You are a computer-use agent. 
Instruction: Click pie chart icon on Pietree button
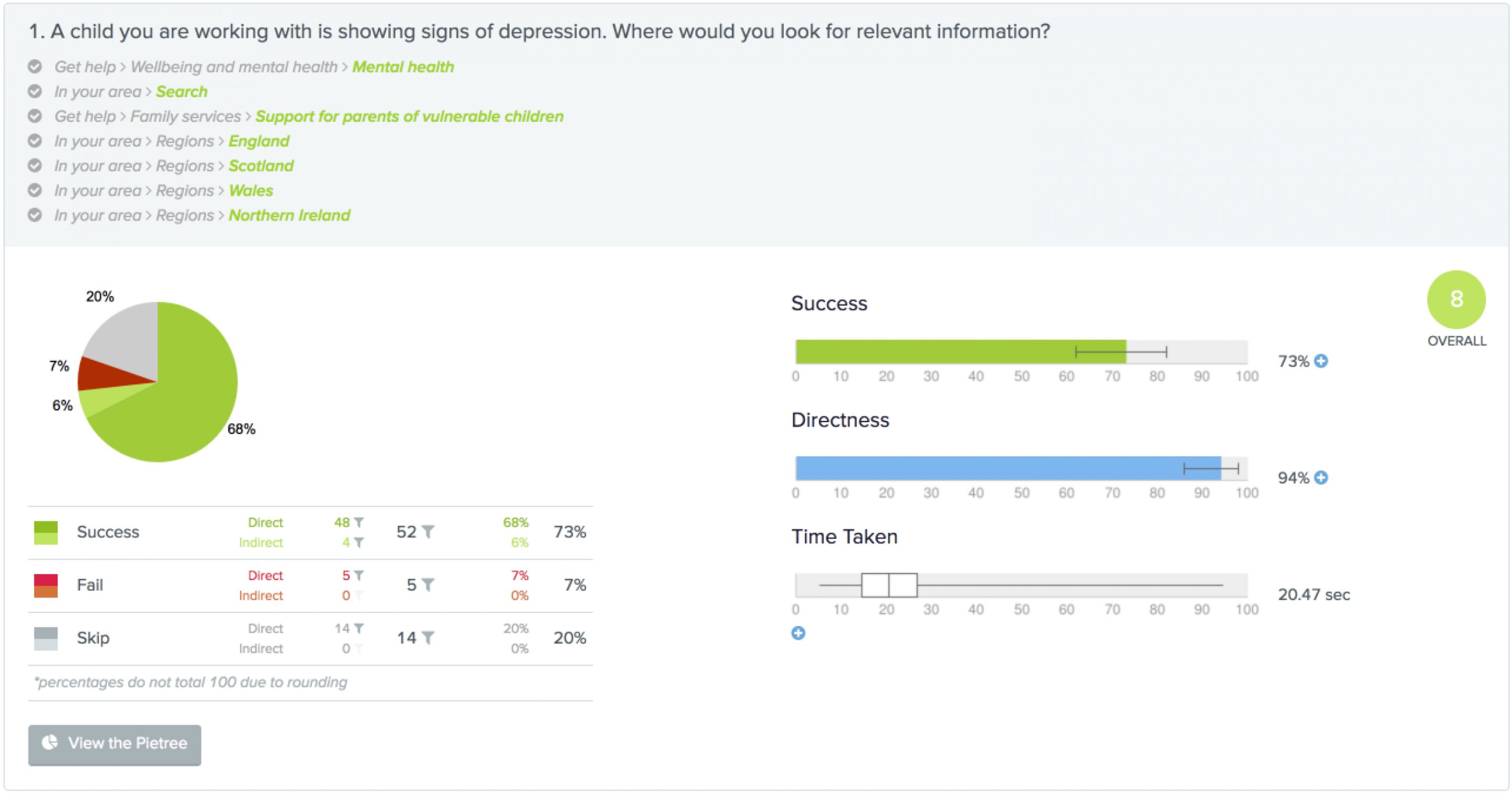(x=50, y=743)
